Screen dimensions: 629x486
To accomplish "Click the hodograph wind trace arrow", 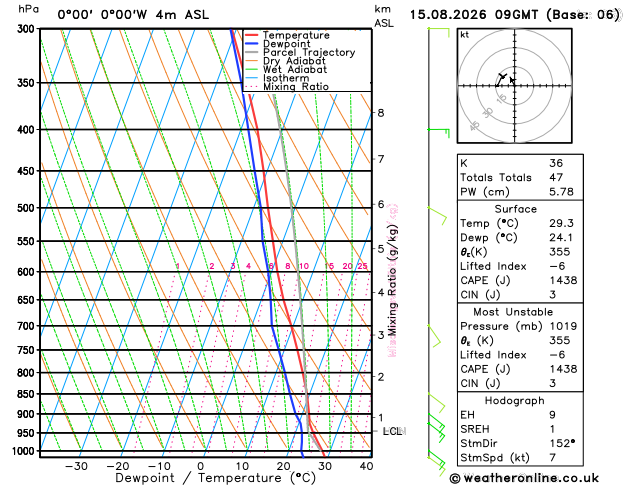I will 501,79.
